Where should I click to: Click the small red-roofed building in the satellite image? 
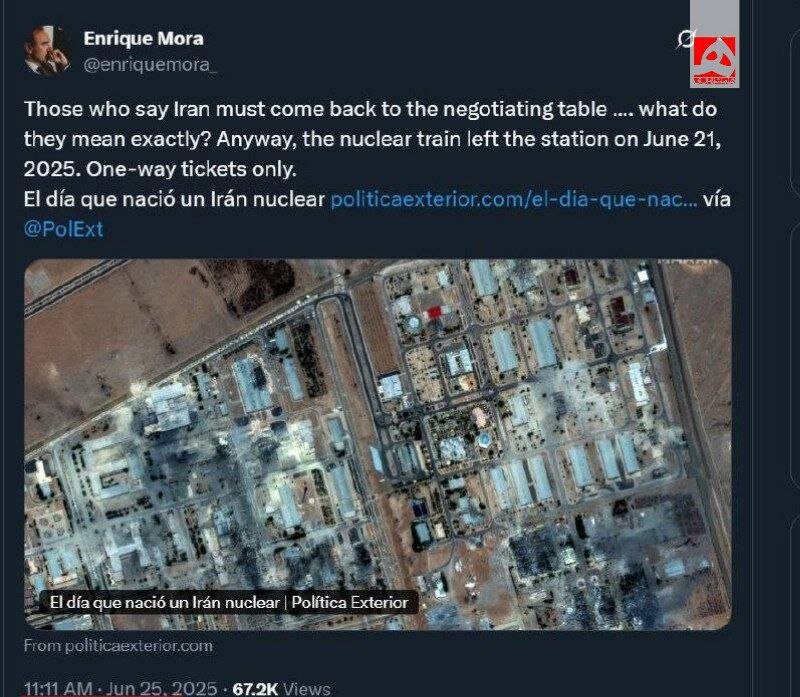coord(434,313)
